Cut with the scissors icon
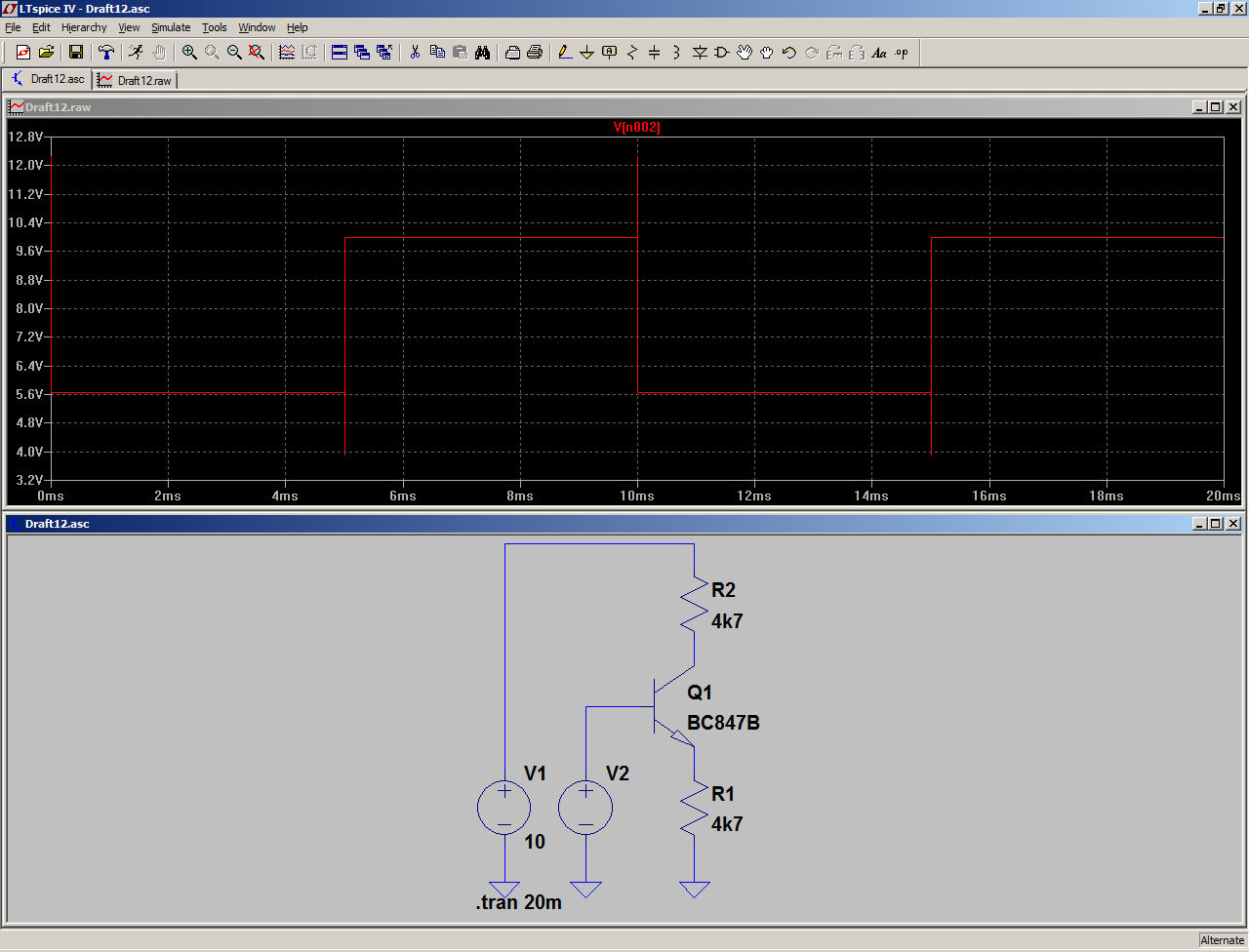The image size is (1249, 952). tap(415, 53)
